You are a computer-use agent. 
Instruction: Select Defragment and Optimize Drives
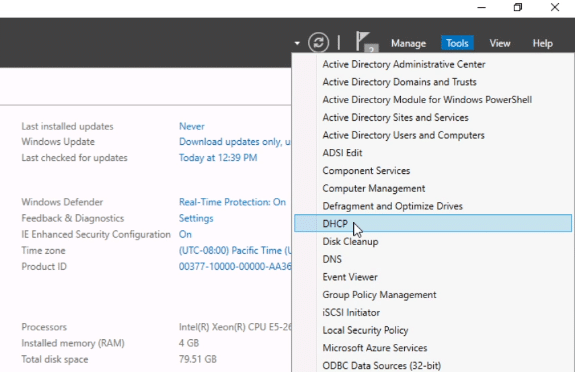point(433,206)
